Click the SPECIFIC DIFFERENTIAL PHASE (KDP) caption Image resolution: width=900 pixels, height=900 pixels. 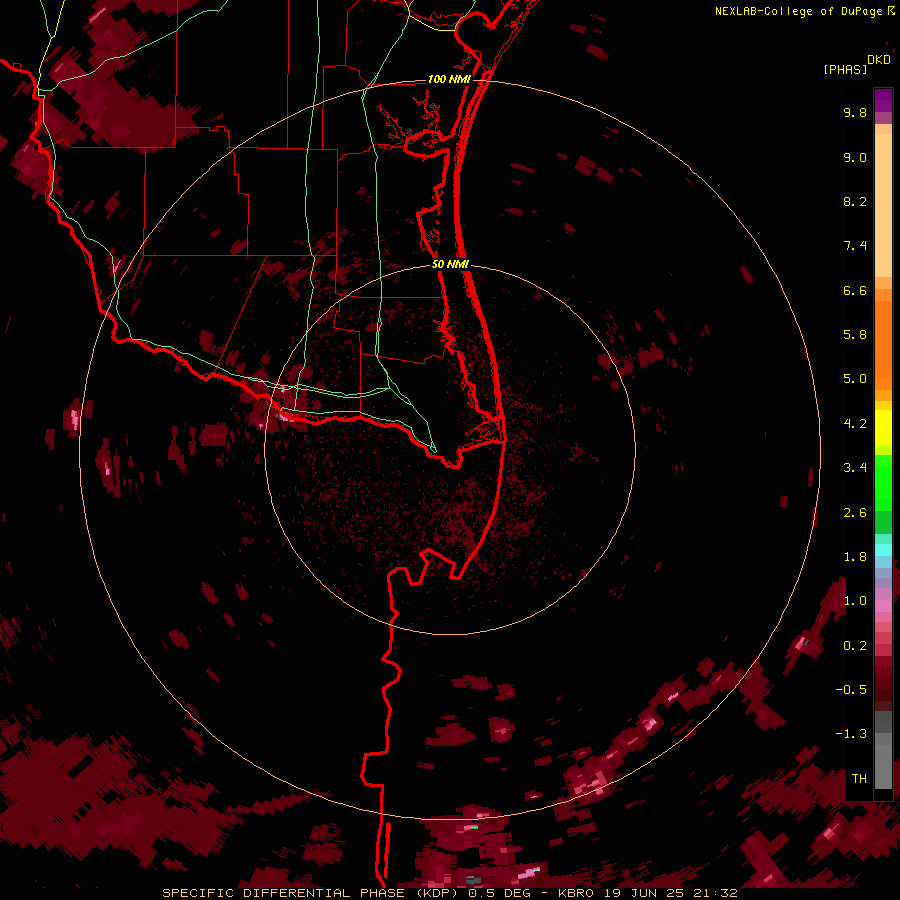point(312,893)
